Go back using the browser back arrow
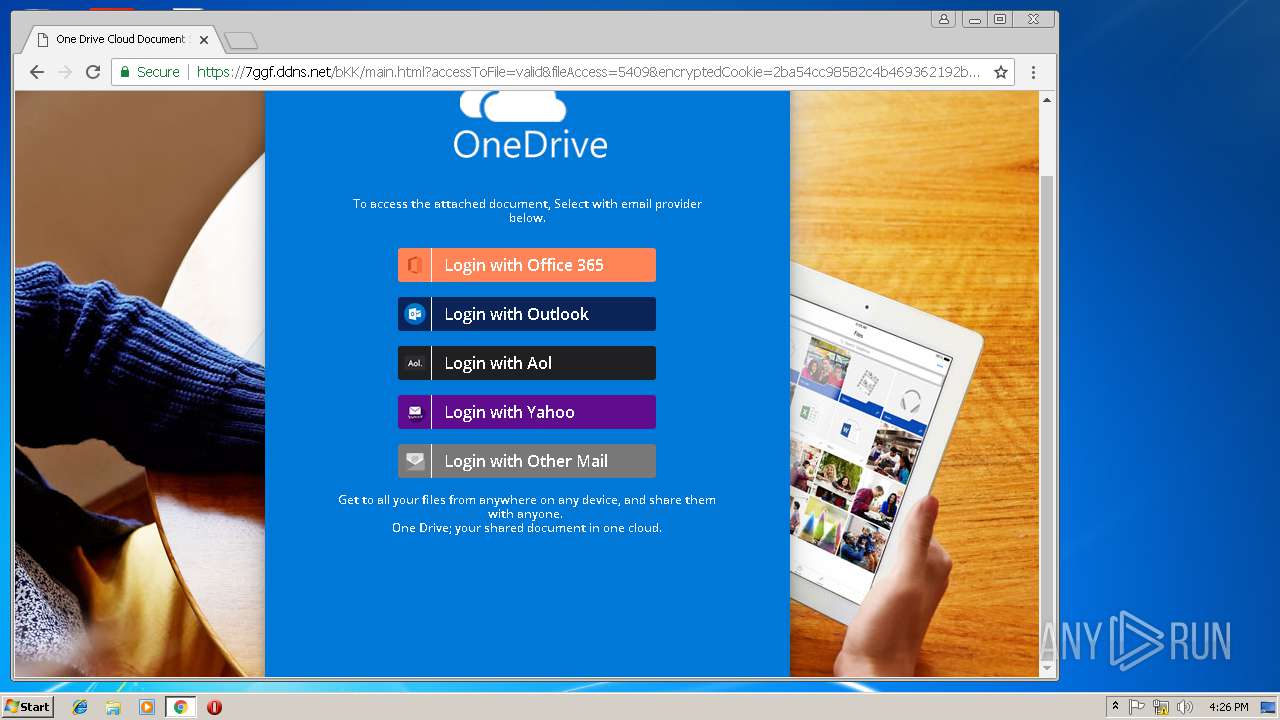Viewport: 1280px width, 720px height. click(x=37, y=72)
